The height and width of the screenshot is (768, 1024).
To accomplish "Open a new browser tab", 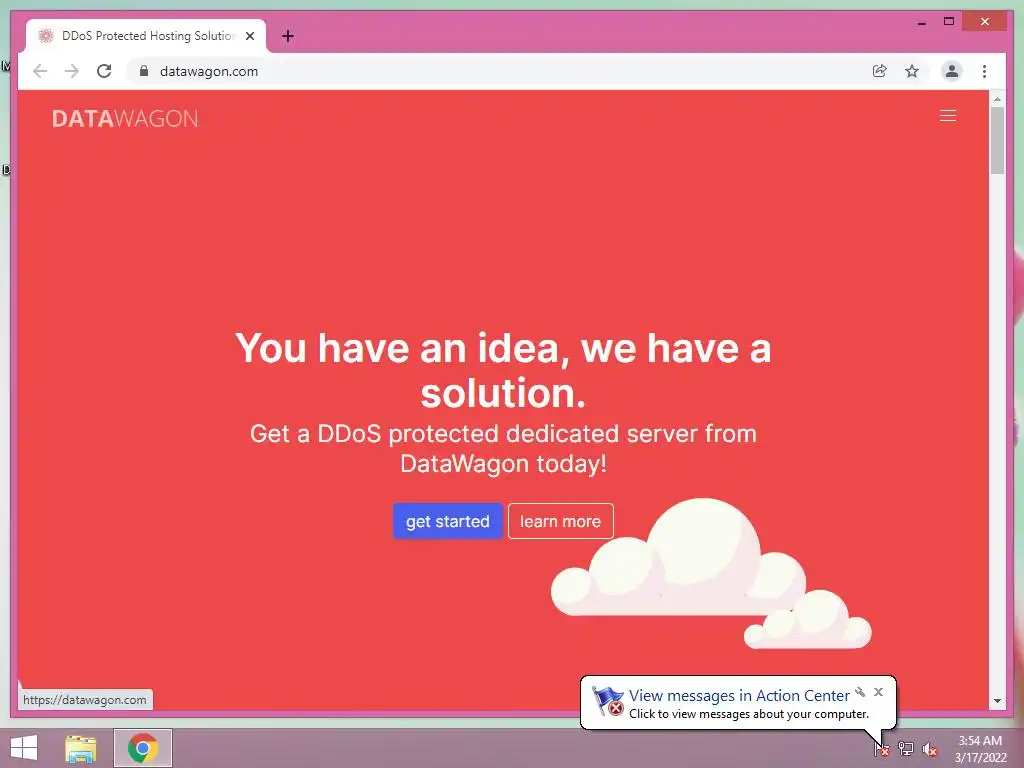I will pos(287,36).
